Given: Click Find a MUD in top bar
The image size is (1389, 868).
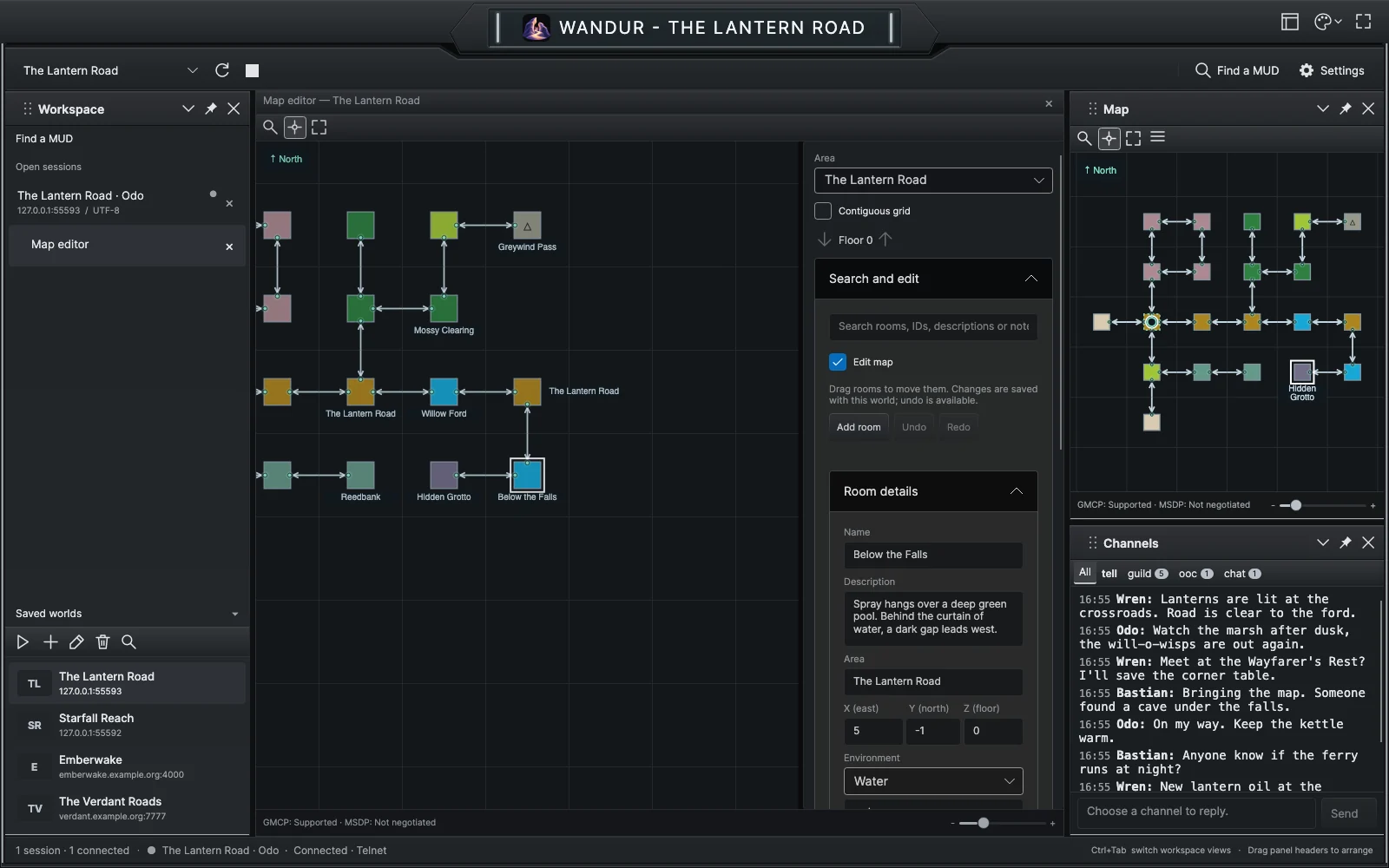Looking at the screenshot, I should click(1237, 70).
